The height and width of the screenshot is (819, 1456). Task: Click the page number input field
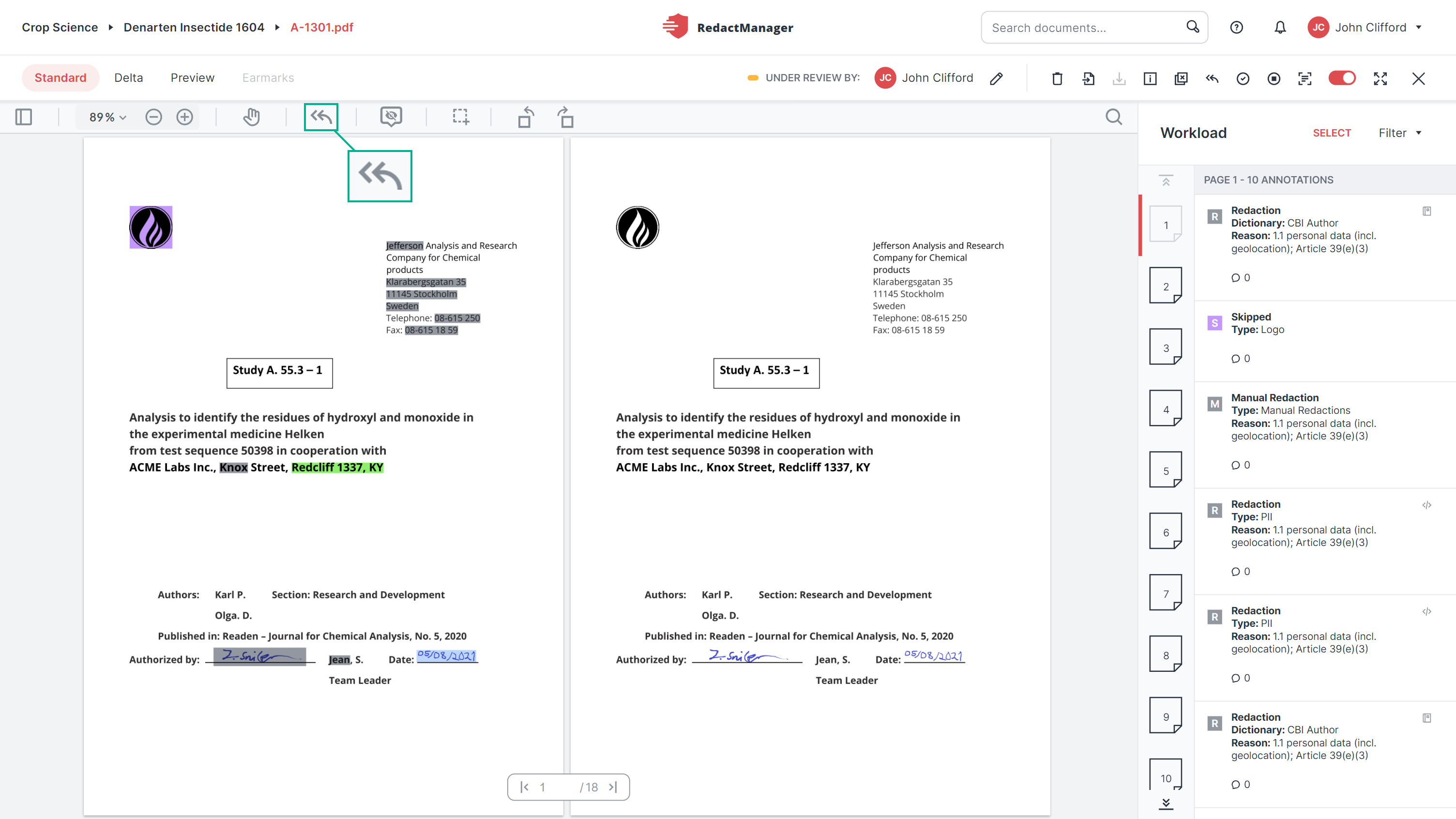coord(554,787)
